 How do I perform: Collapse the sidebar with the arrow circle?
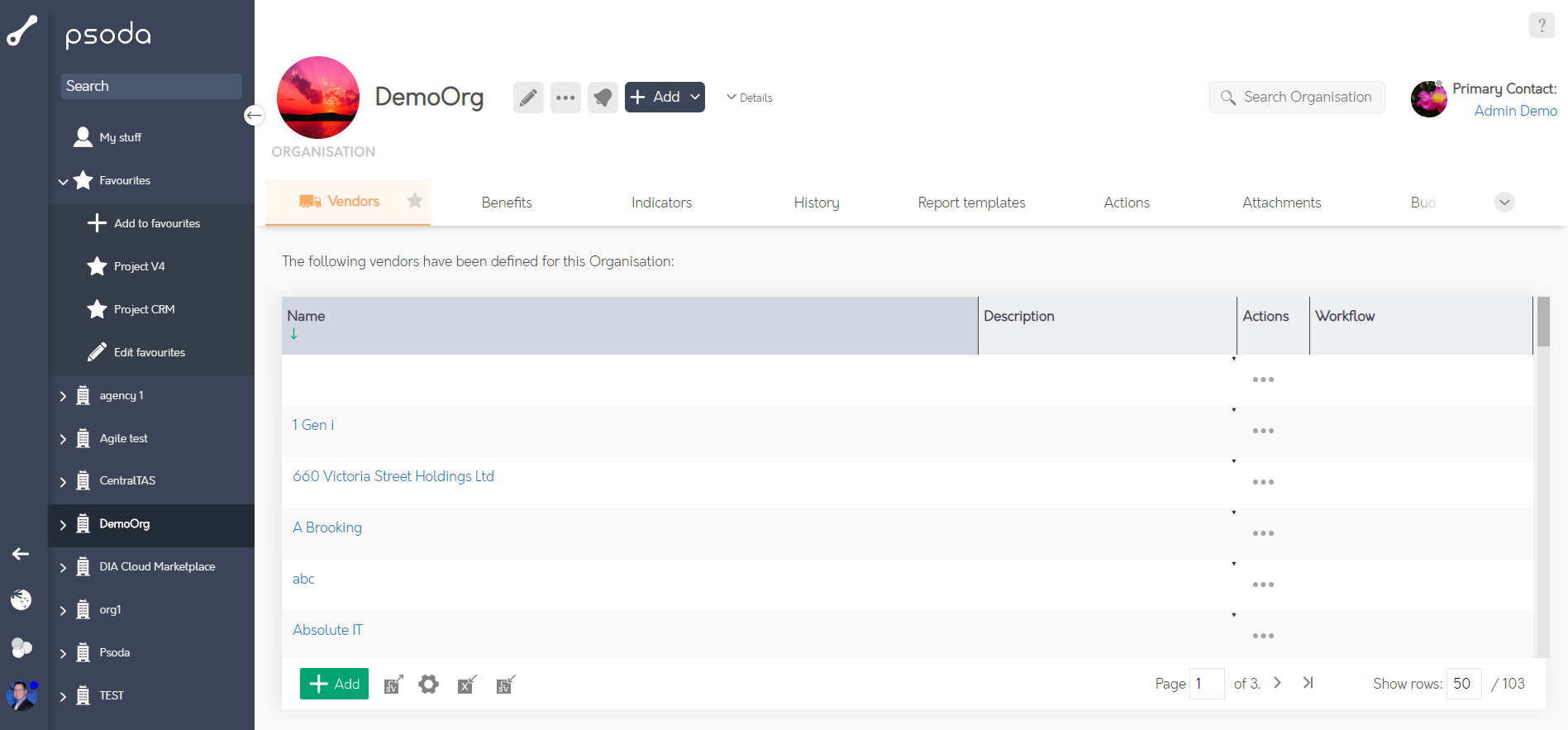coord(254,115)
